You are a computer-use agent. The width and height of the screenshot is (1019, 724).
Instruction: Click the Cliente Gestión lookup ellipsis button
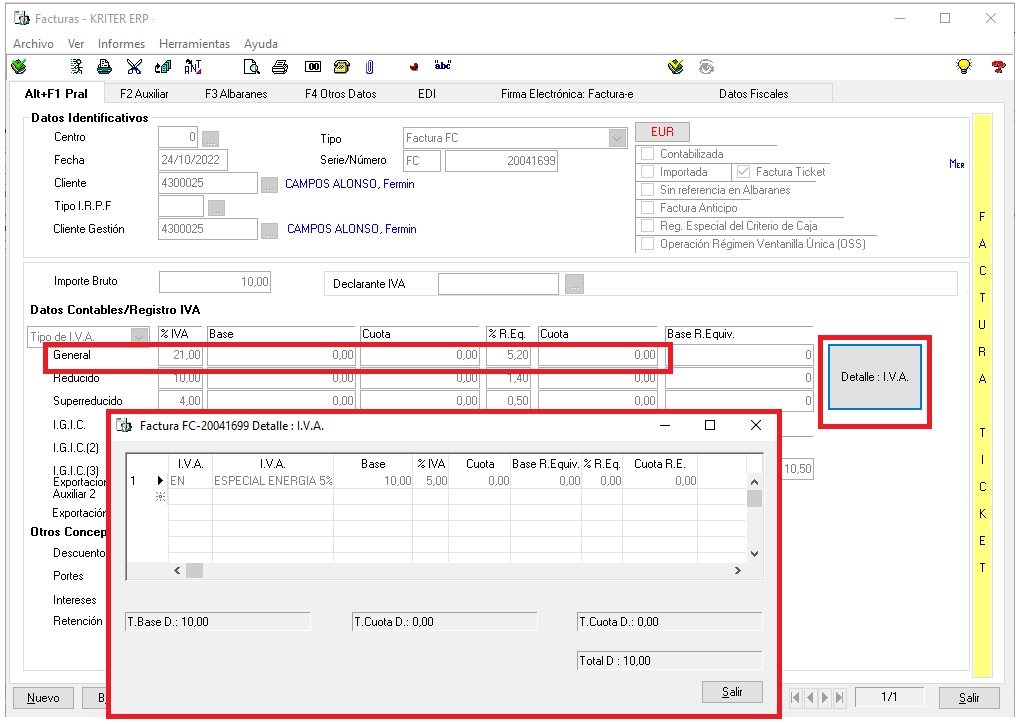pyautogui.click(x=269, y=231)
